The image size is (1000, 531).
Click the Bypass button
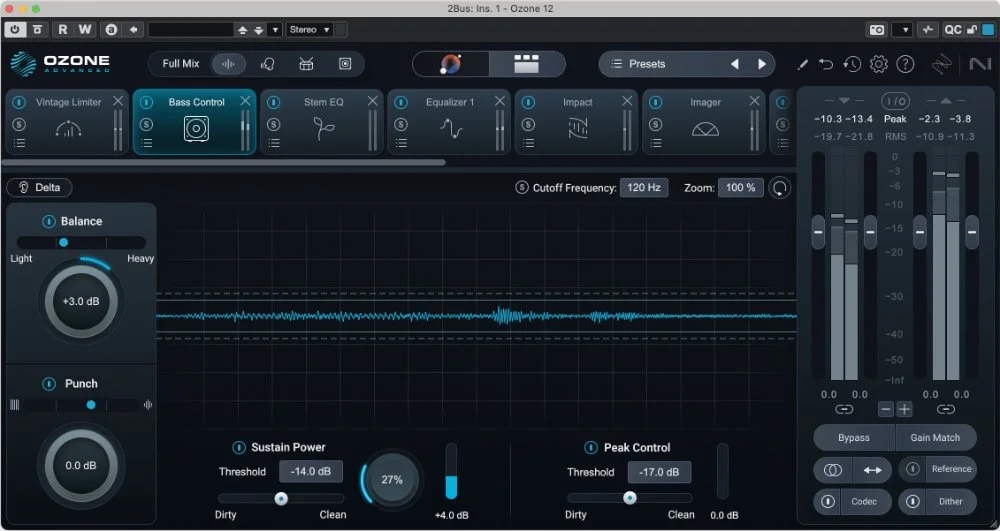[853, 437]
